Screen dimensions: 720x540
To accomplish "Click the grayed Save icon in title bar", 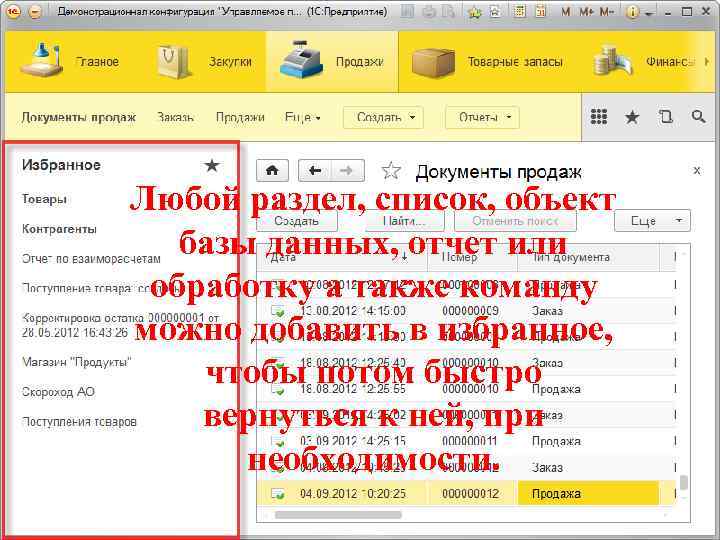I will click(x=407, y=11).
